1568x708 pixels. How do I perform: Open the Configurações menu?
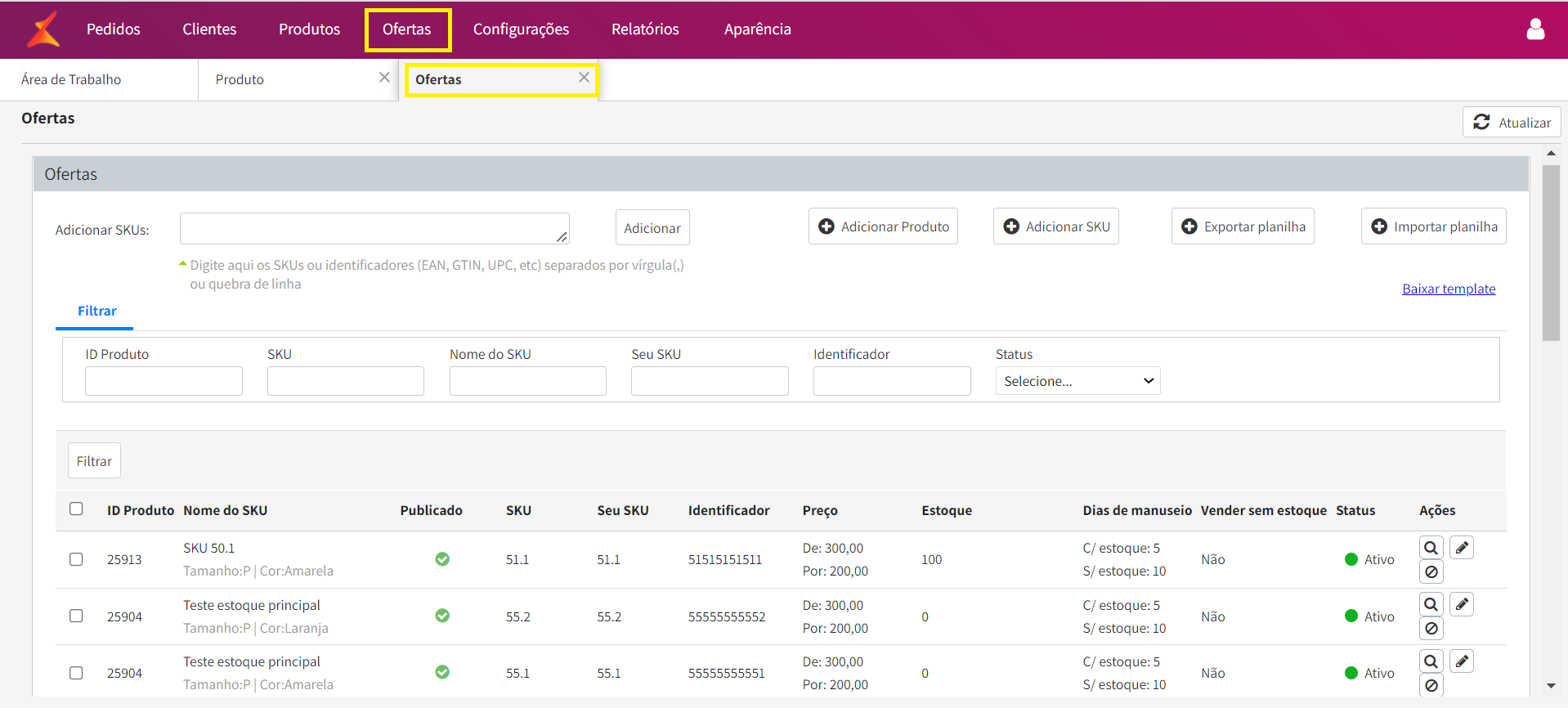point(521,29)
